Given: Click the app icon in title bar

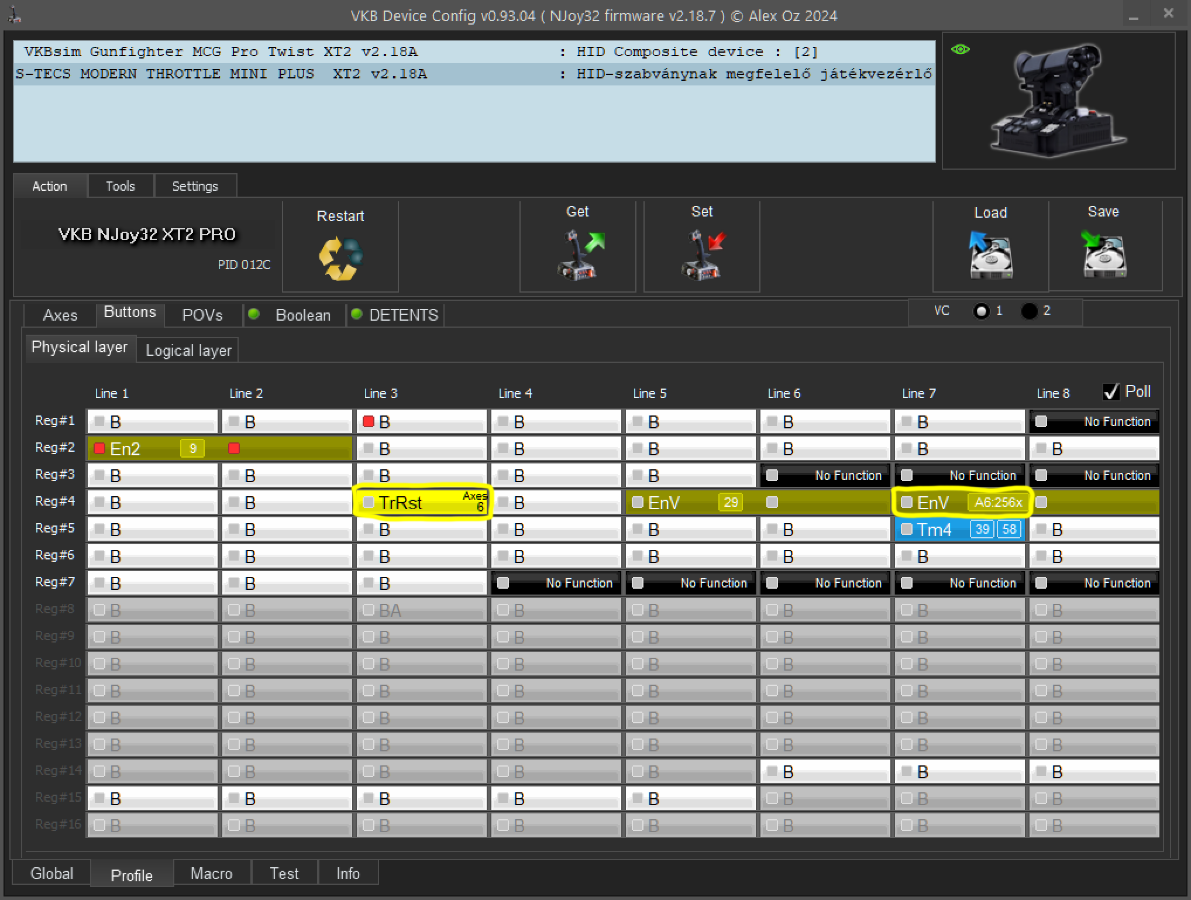Looking at the screenshot, I should (14, 14).
